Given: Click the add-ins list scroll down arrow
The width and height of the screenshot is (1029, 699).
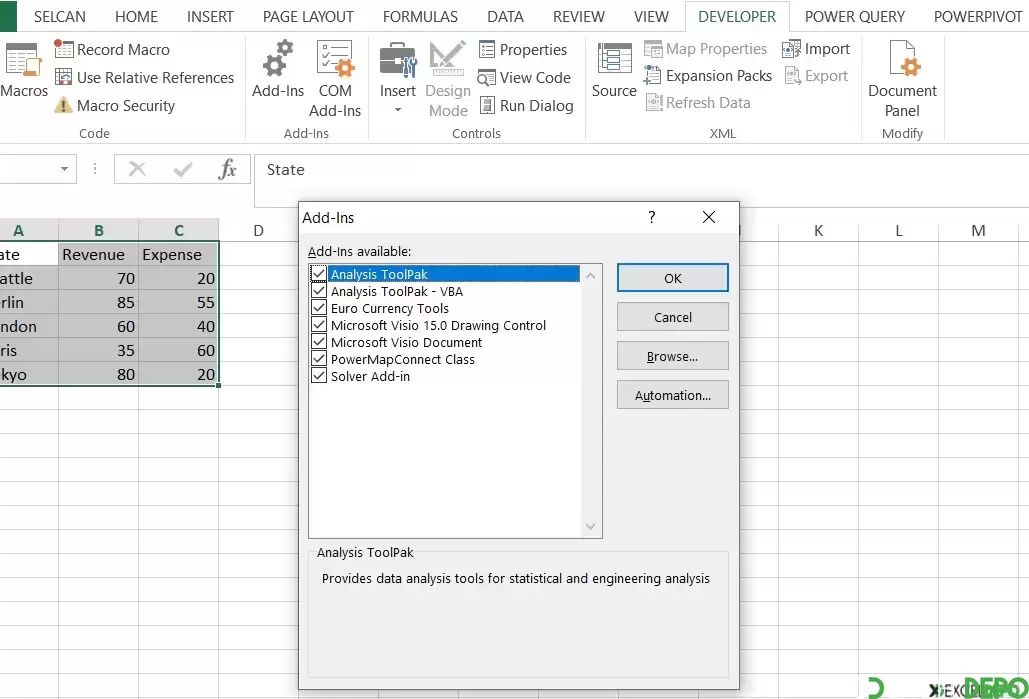Looking at the screenshot, I should pyautogui.click(x=591, y=526).
